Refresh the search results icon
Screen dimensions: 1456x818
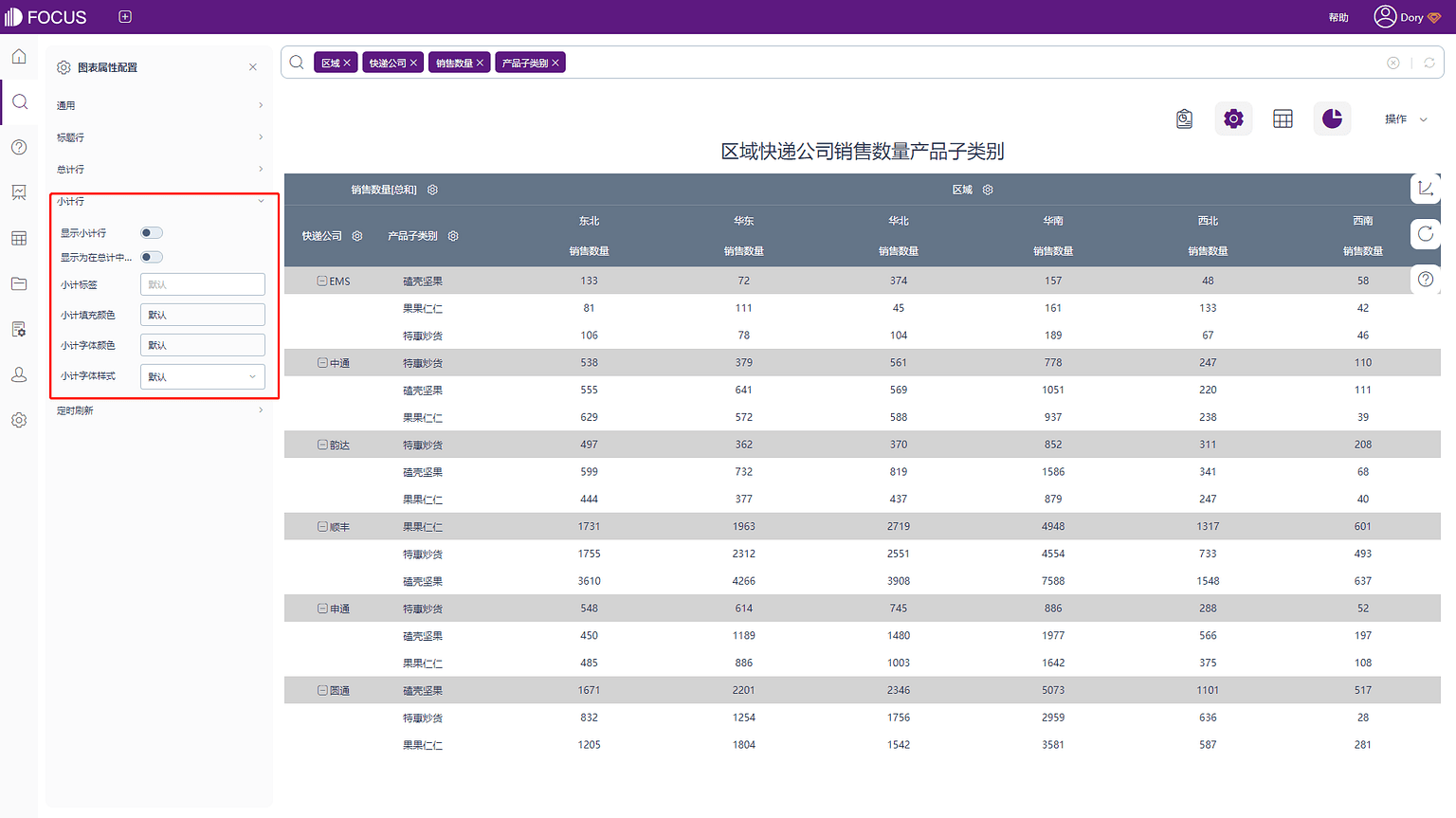[x=1429, y=63]
